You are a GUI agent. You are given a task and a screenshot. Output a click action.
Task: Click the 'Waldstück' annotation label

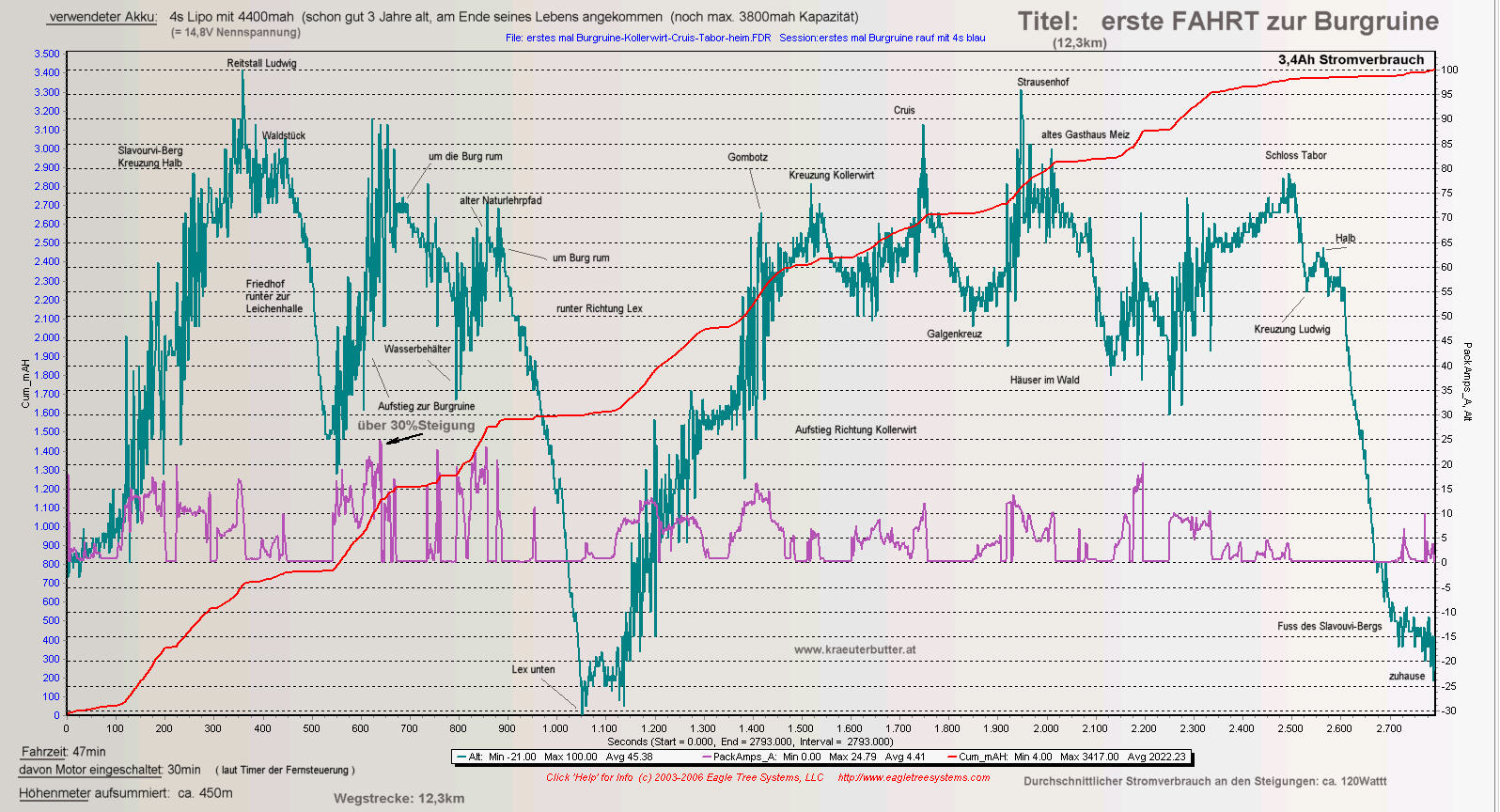click(x=283, y=135)
